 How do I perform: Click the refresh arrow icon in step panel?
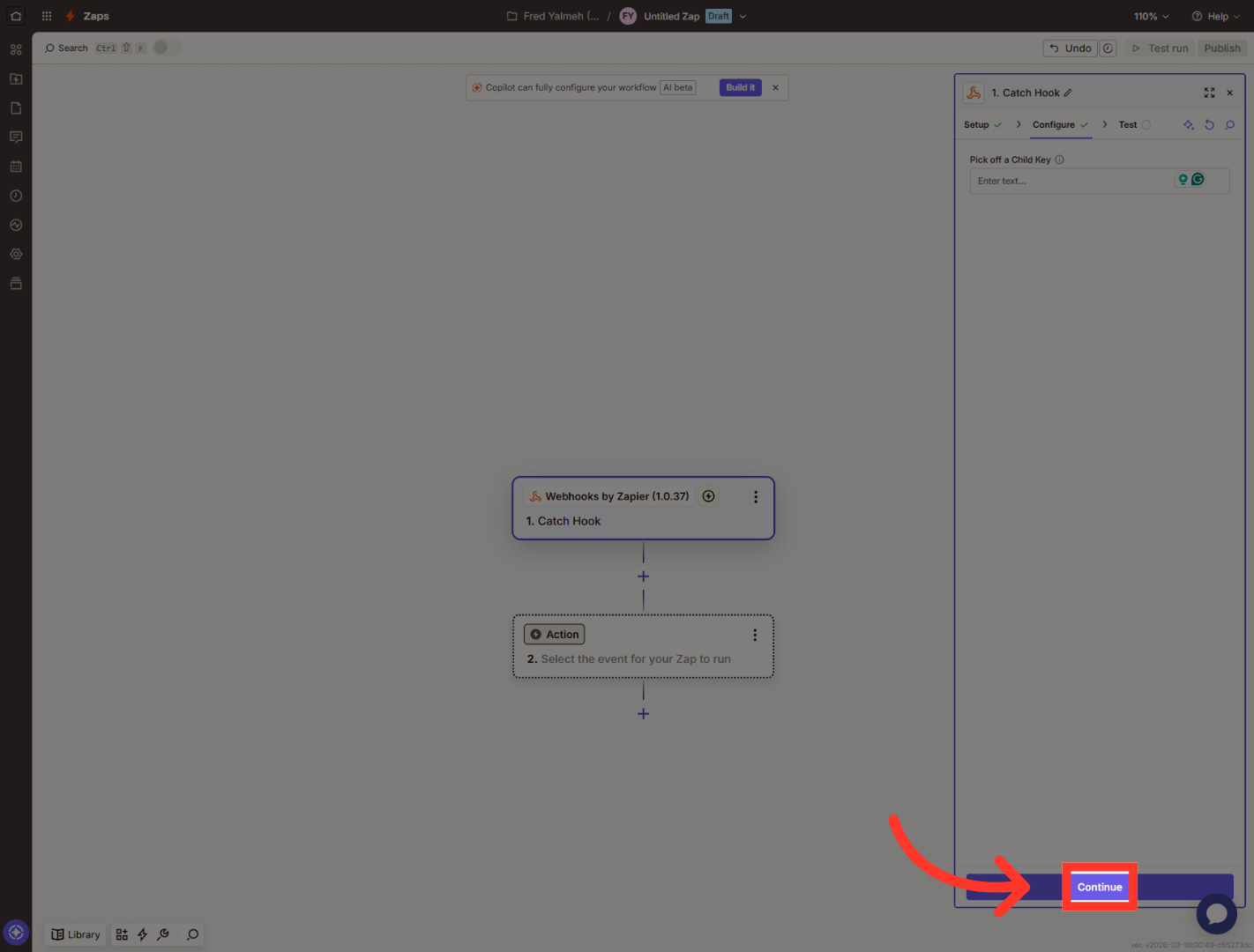coord(1209,125)
